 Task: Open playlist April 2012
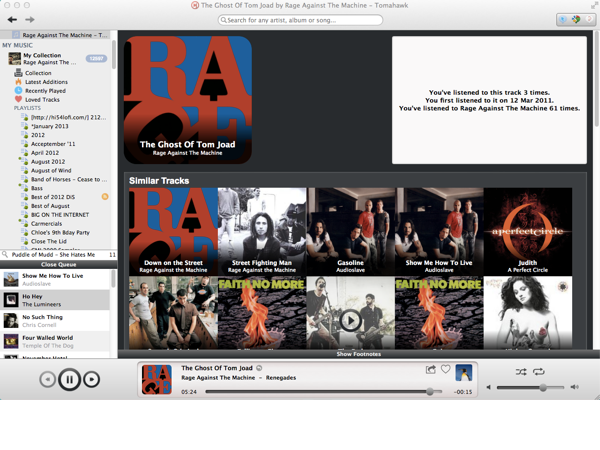(45, 153)
